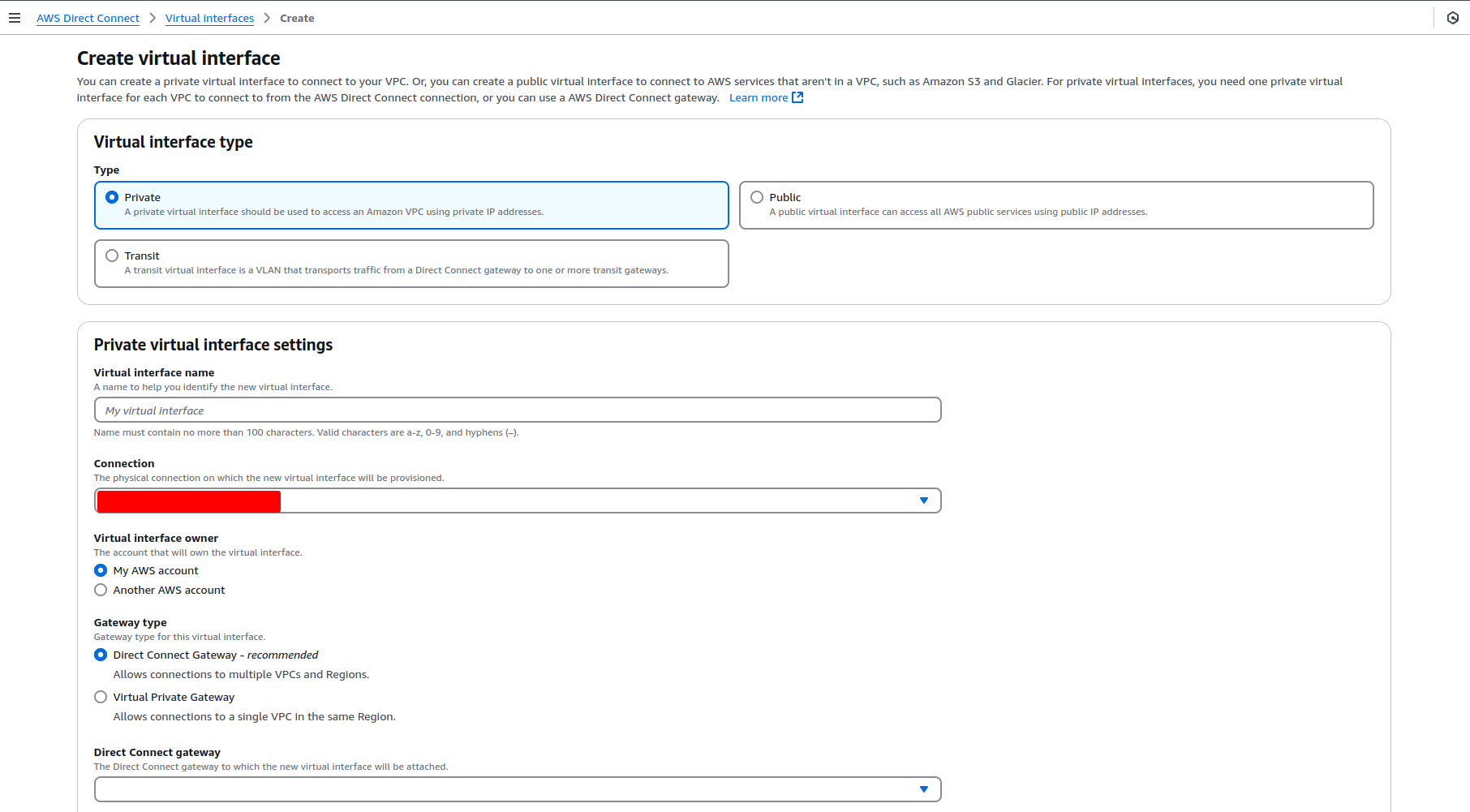Click the hexagon settings icon top right
Screen dimensions: 1470x812
(x=1452, y=18)
